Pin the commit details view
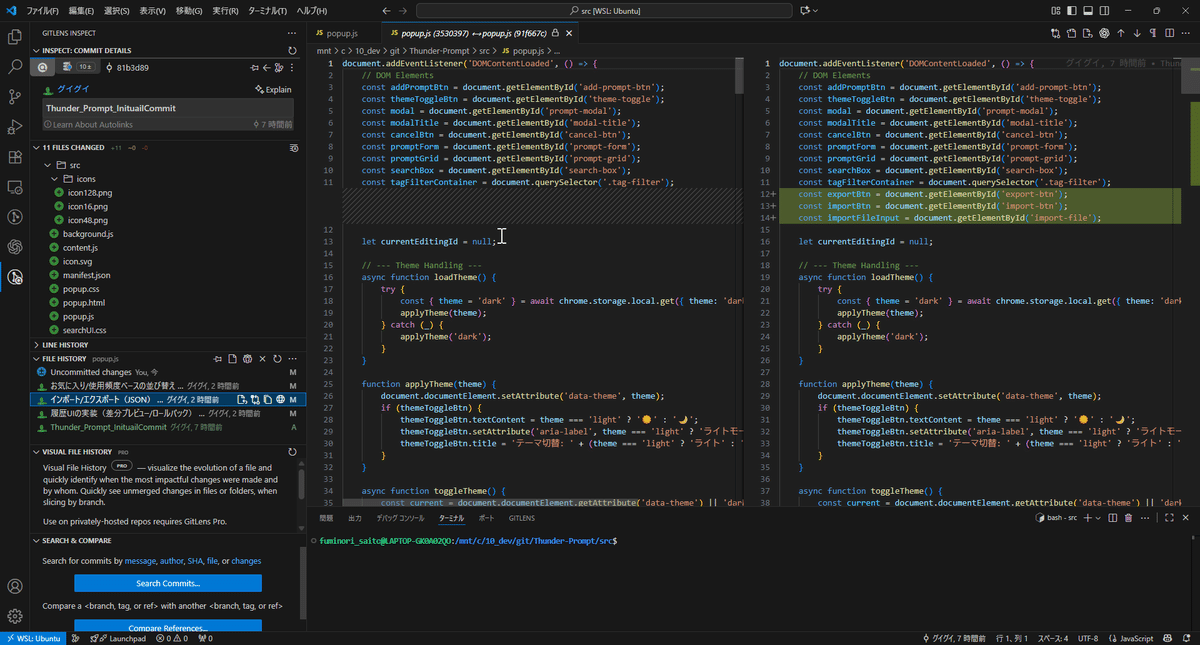Screen dimensions: 1200x645 255,67
